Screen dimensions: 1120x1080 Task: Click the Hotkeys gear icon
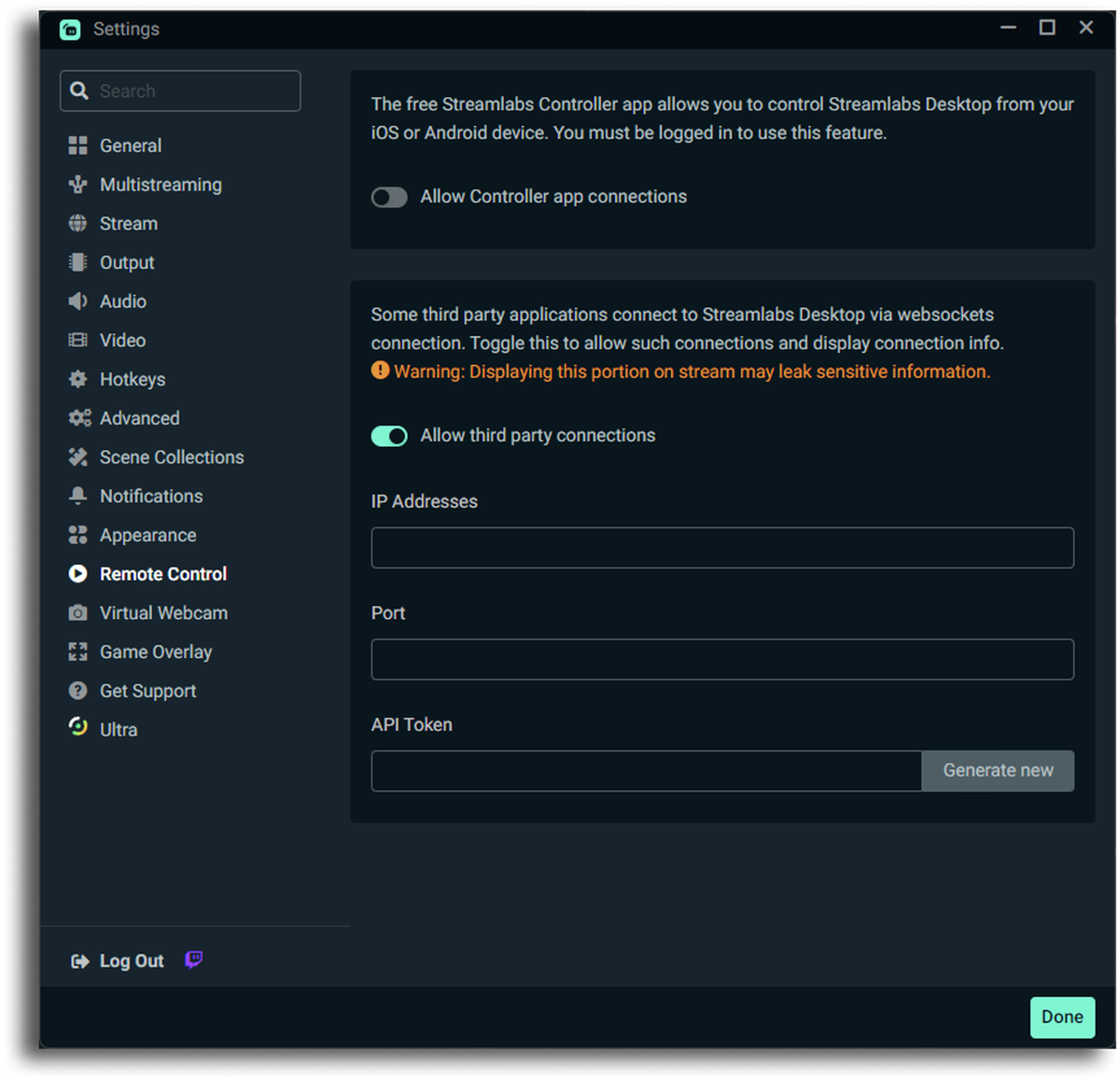tap(77, 379)
